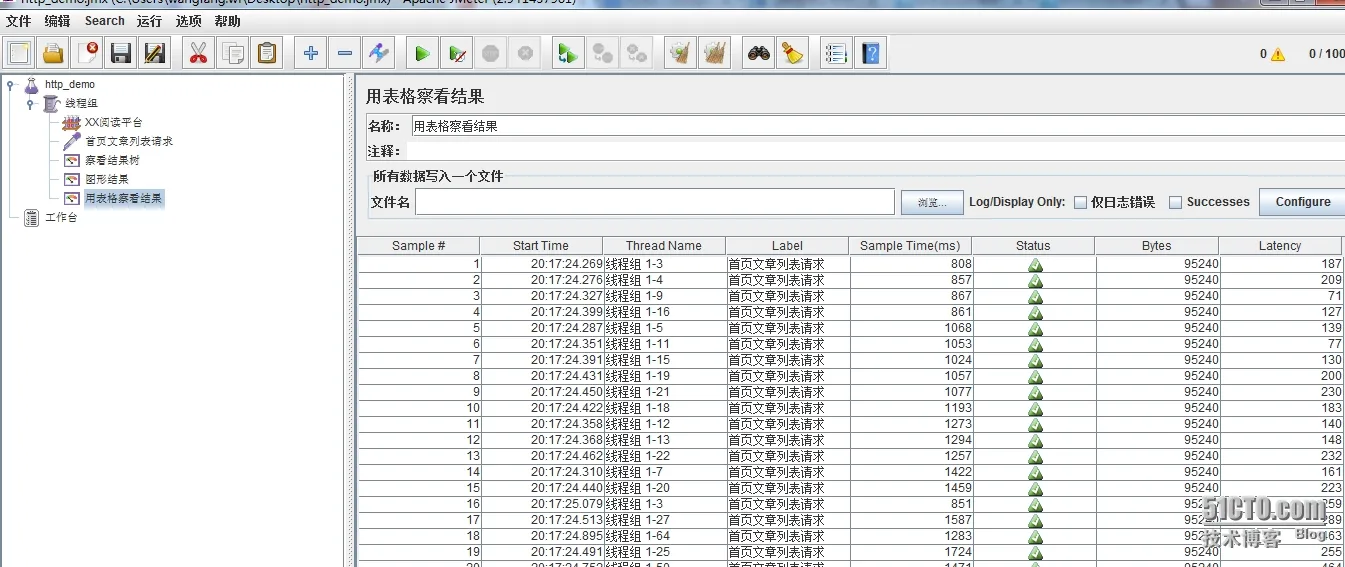
Task: Create a new test plan via toolbar
Action: (x=19, y=53)
